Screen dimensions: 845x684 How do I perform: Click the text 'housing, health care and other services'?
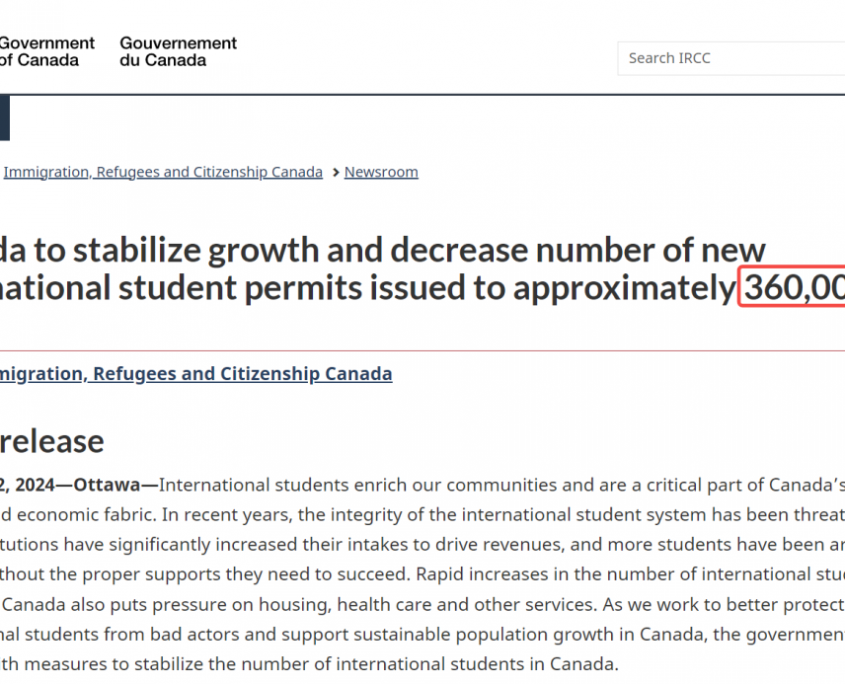[426, 605]
